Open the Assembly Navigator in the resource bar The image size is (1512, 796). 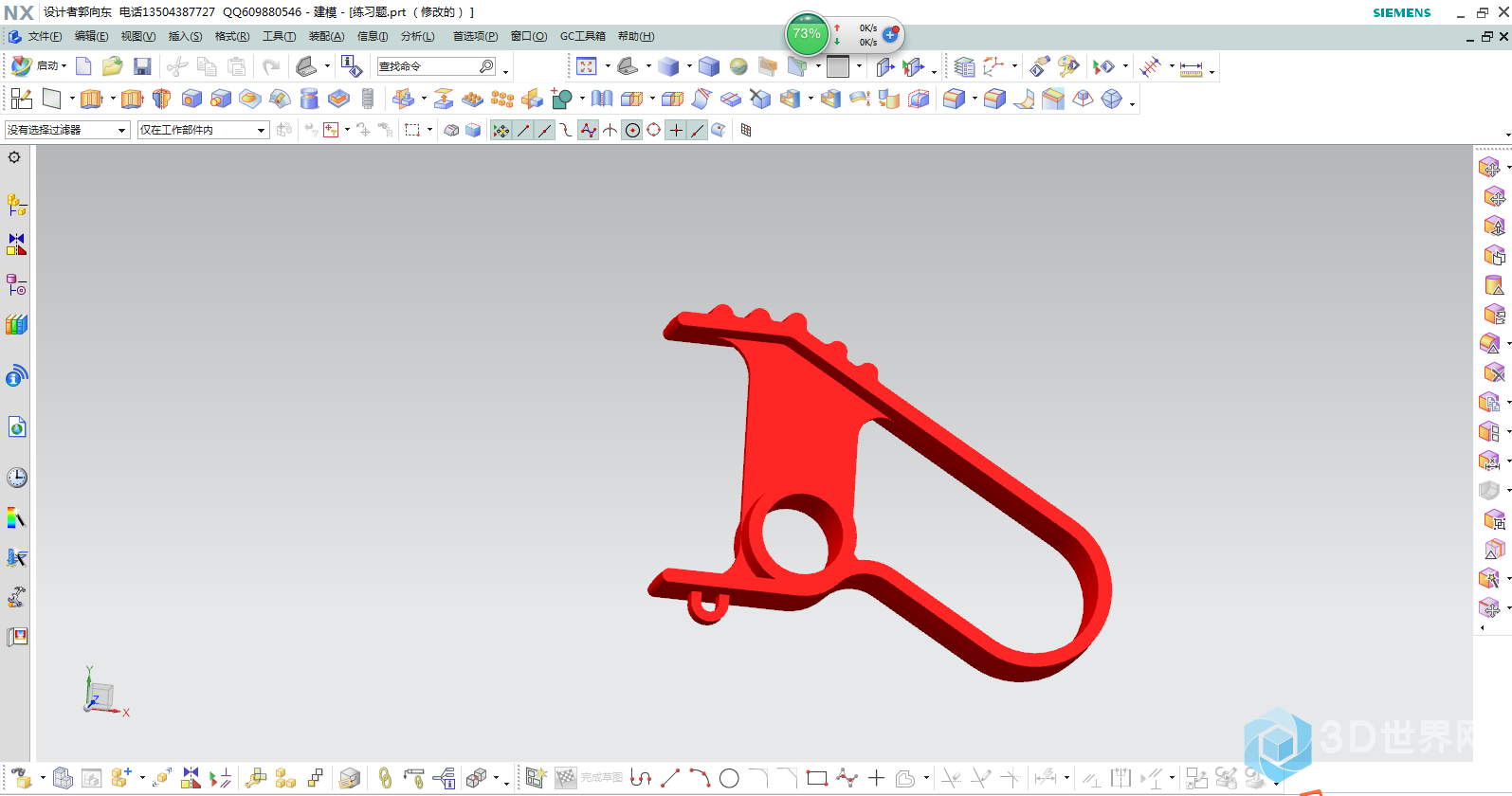pyautogui.click(x=16, y=204)
